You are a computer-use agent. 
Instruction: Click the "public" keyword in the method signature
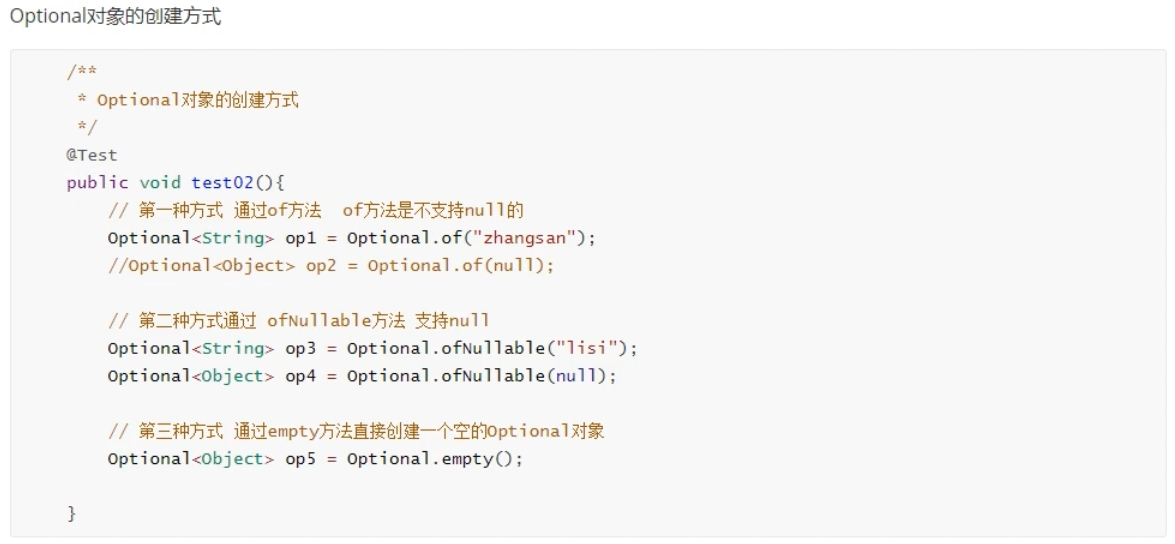coord(97,182)
